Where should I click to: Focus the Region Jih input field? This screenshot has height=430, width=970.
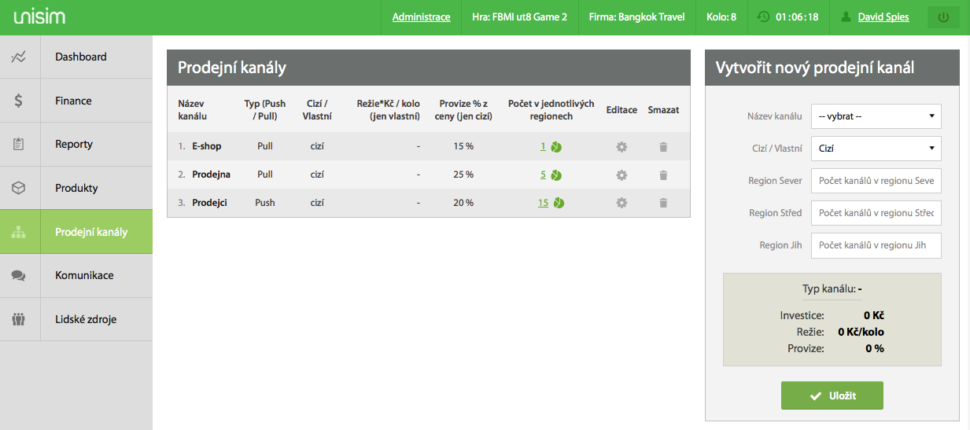875,245
